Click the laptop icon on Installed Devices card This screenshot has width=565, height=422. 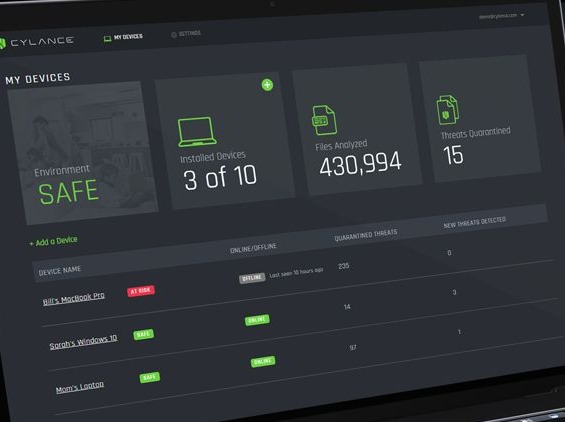(197, 132)
